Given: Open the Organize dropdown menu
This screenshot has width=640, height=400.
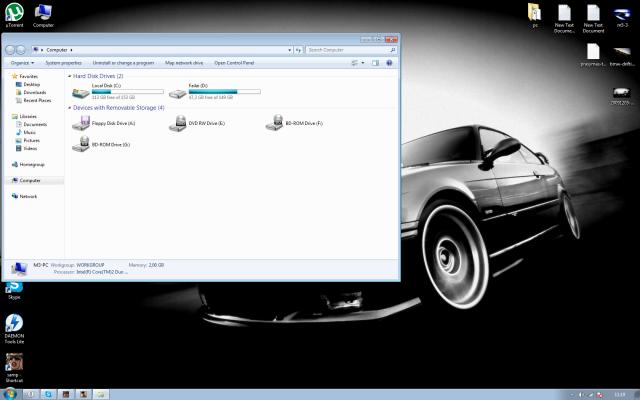Looking at the screenshot, I should (23, 62).
